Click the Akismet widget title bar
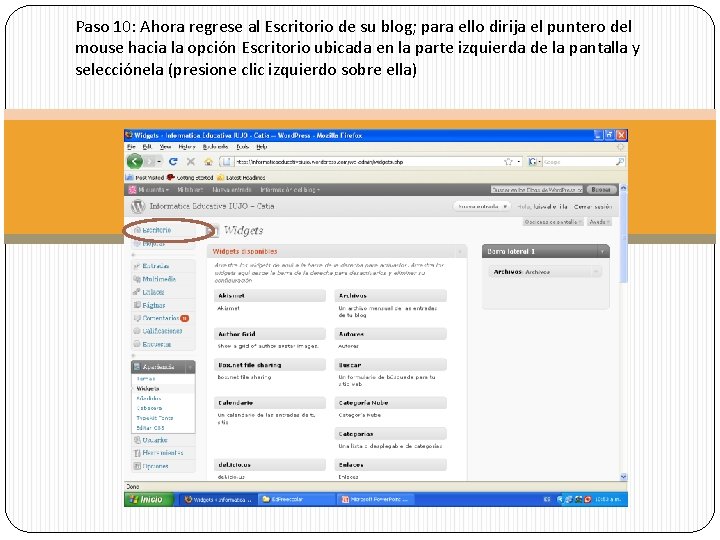720x540 pixels. [270, 296]
